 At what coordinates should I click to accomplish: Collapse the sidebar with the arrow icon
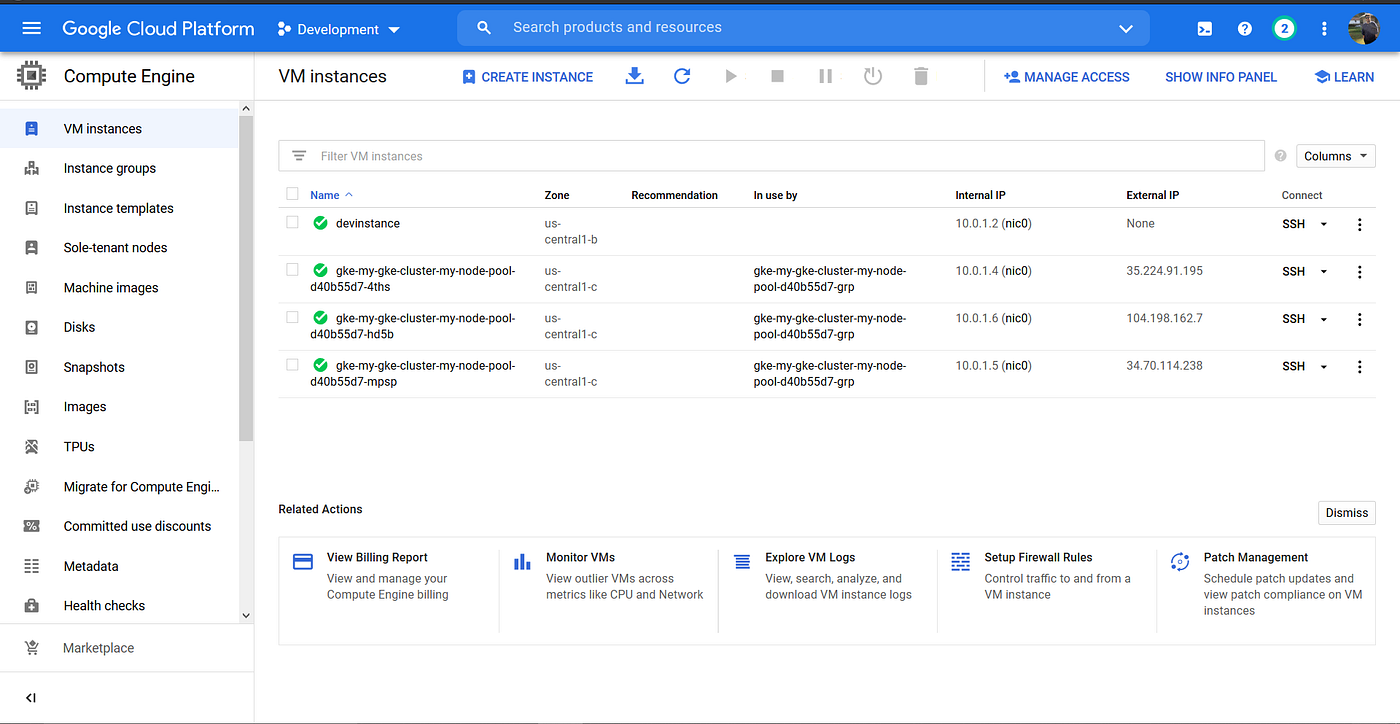(31, 698)
